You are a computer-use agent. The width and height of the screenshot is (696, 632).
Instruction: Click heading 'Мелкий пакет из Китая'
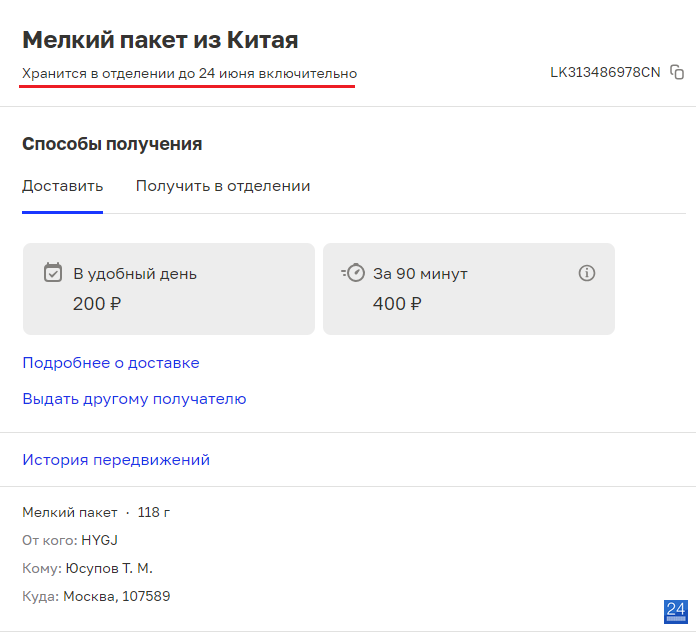[160, 40]
